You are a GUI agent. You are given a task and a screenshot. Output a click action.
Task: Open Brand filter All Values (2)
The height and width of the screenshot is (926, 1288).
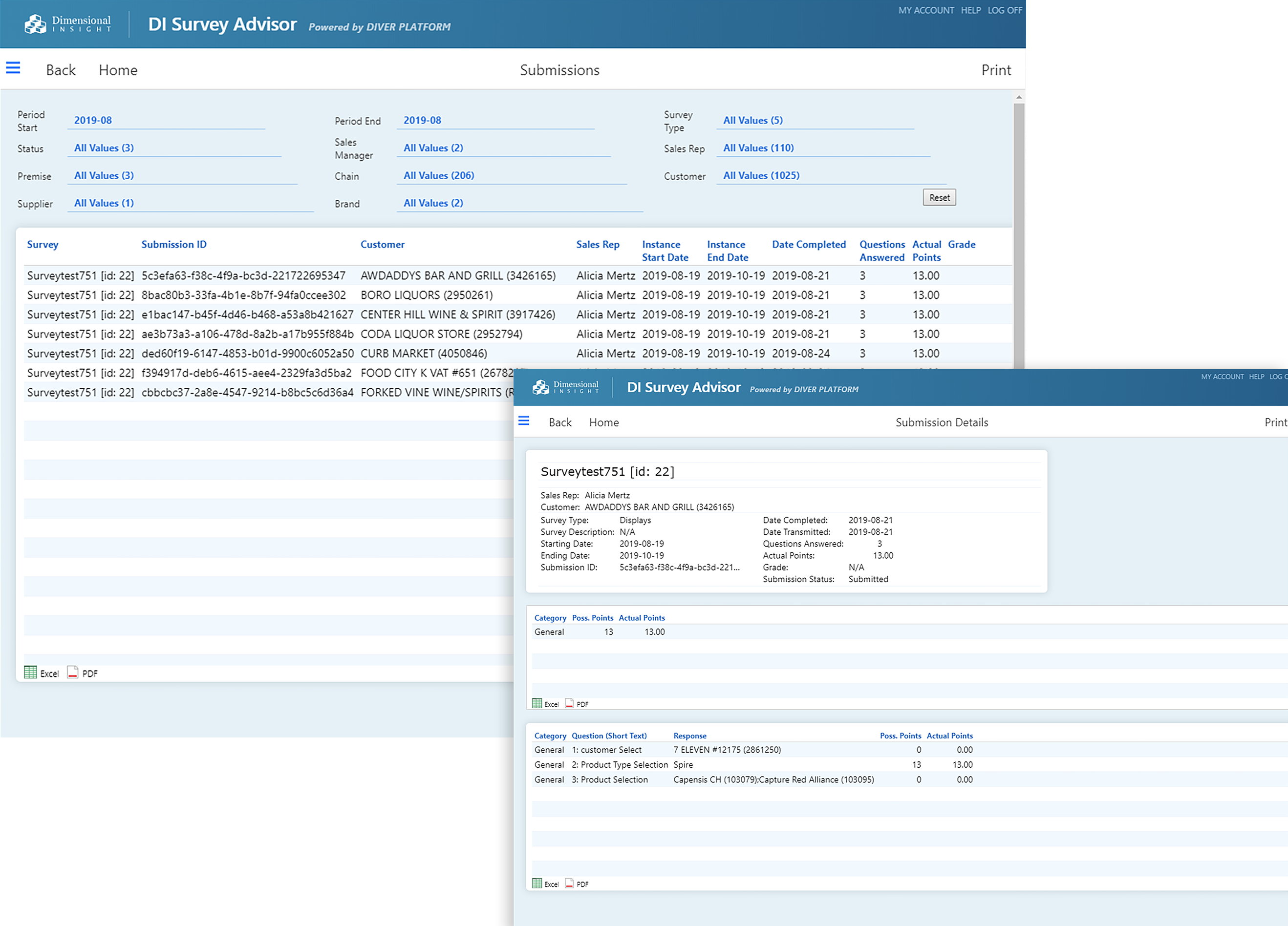(519, 203)
